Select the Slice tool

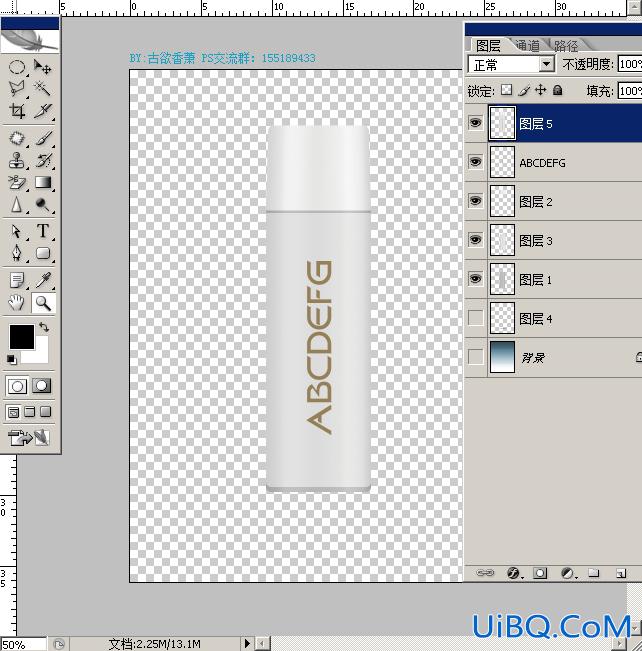click(42, 110)
